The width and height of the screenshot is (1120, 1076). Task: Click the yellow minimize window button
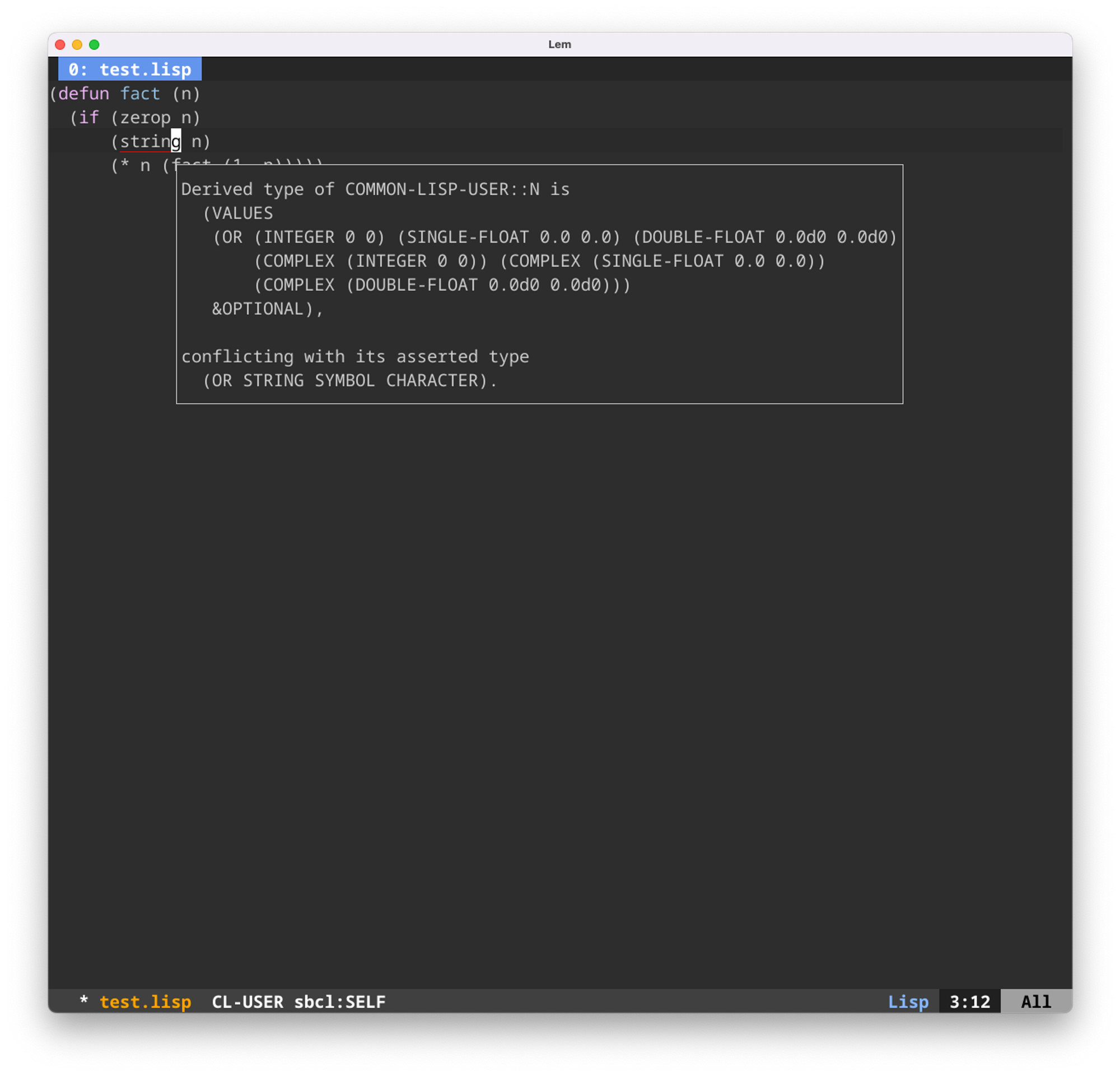point(77,45)
